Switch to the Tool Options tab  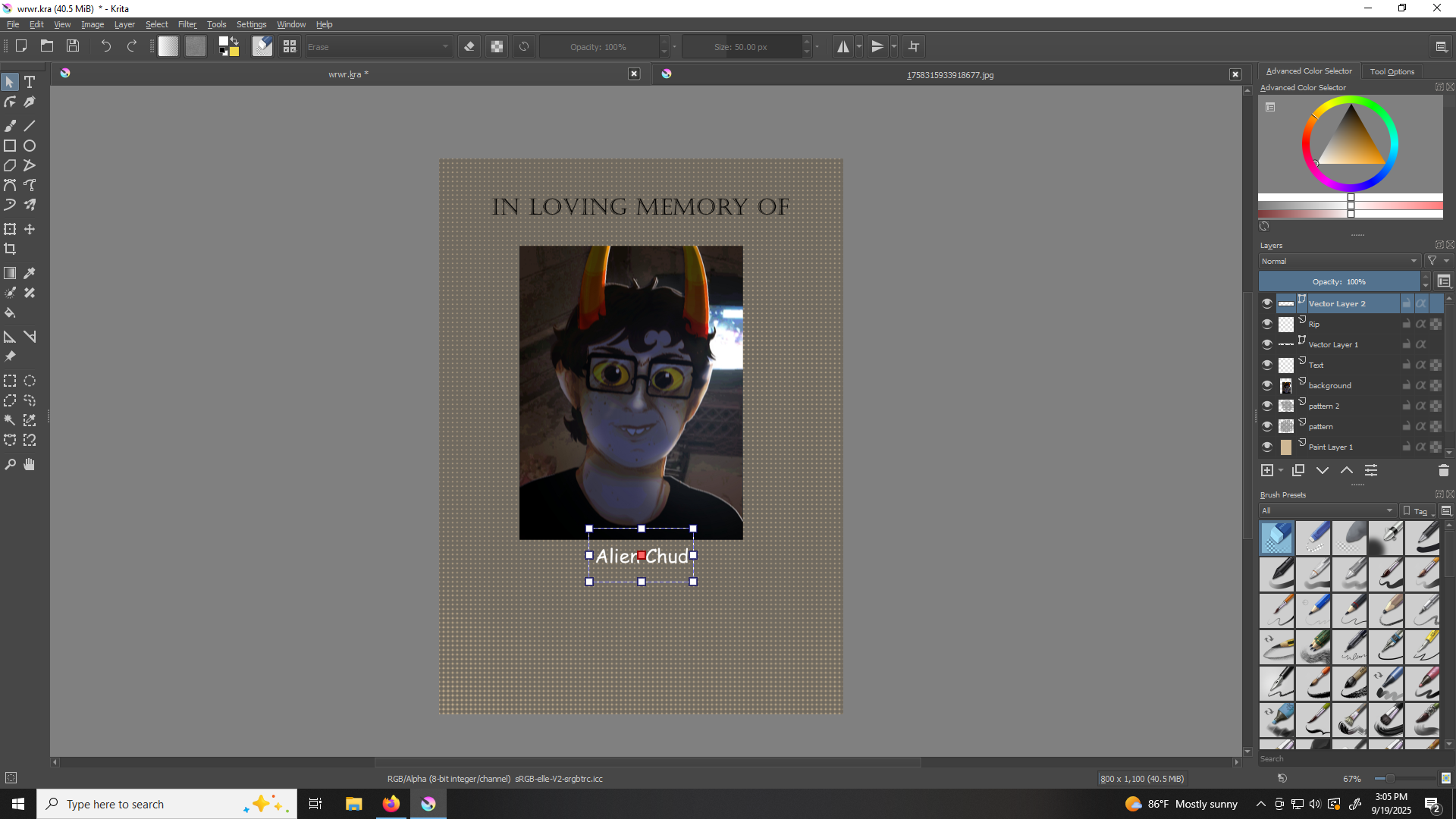click(x=1392, y=71)
